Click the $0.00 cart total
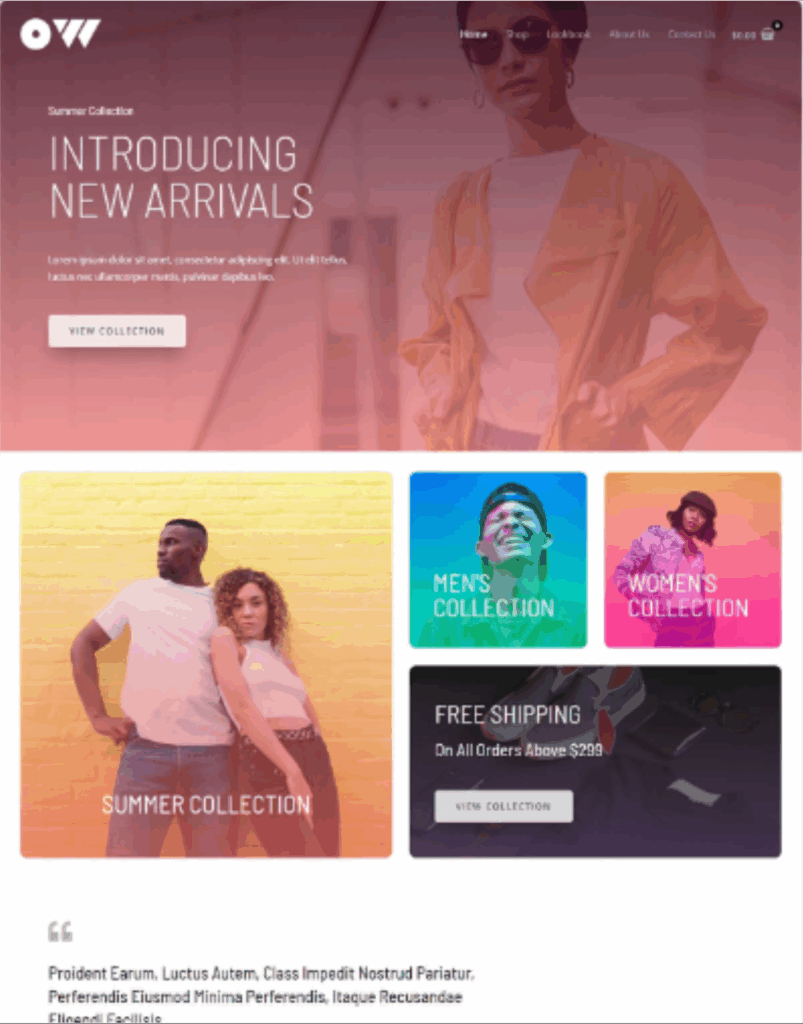 744,35
